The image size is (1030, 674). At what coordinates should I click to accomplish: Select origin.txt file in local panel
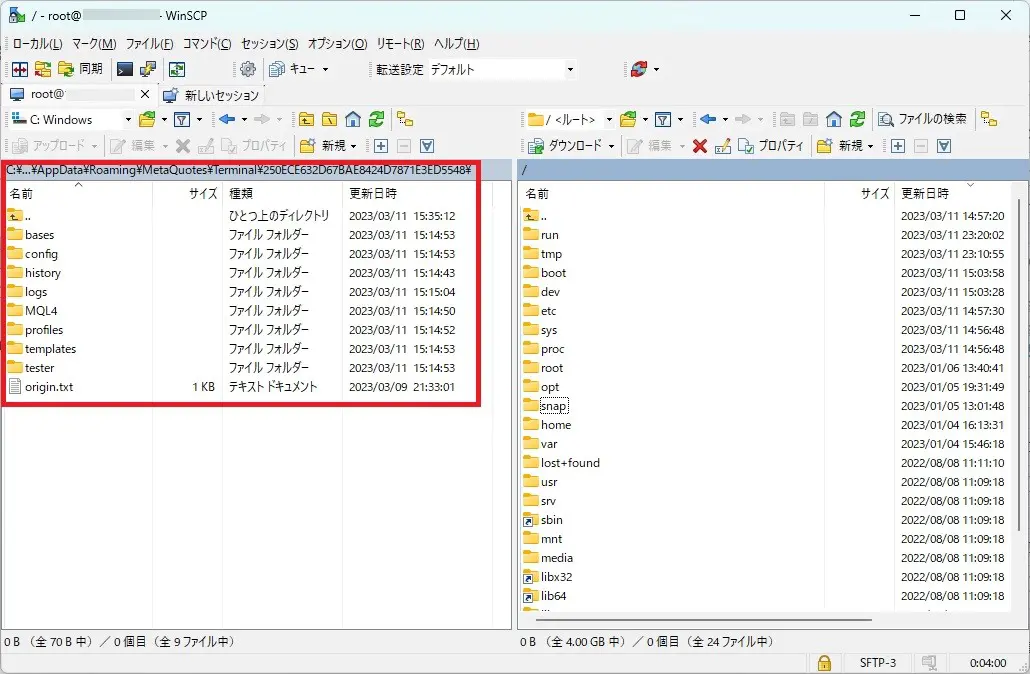49,387
